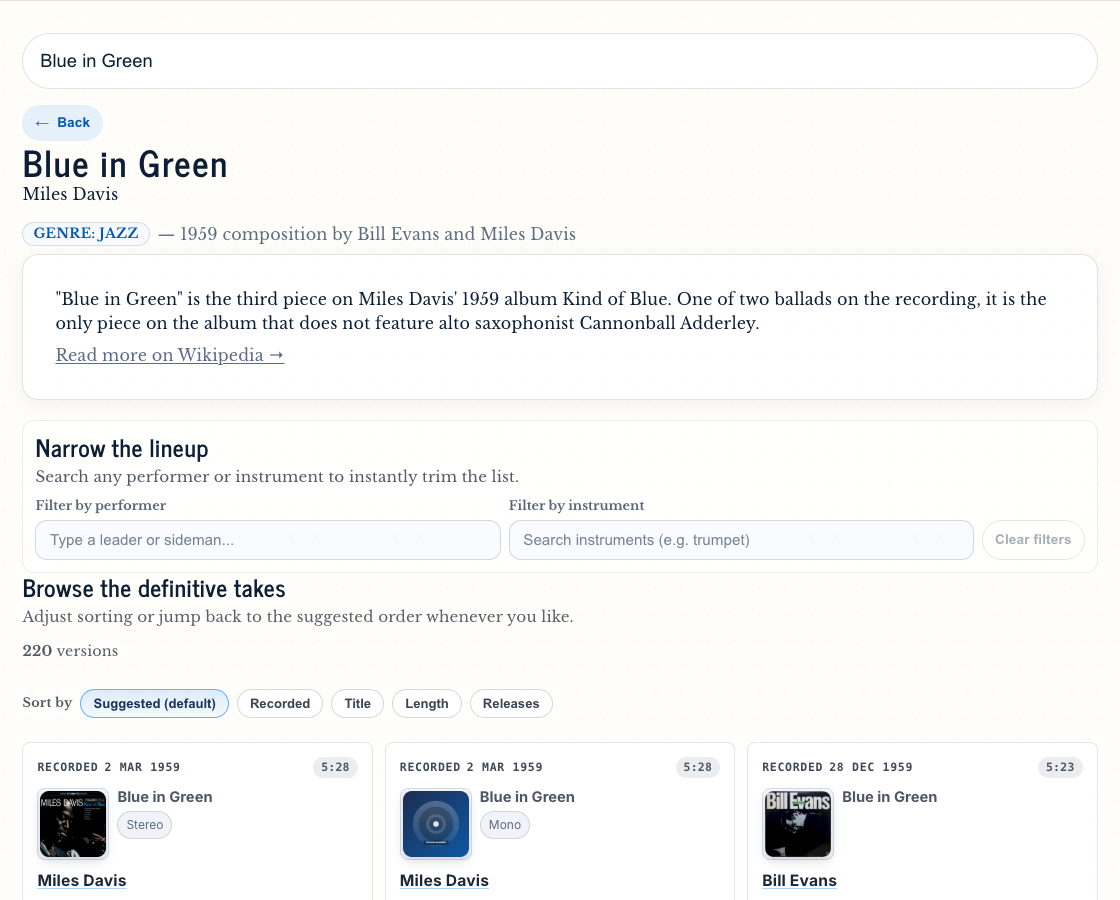The image size is (1120, 900).
Task: Focus the Filter by performer field
Action: (x=268, y=540)
